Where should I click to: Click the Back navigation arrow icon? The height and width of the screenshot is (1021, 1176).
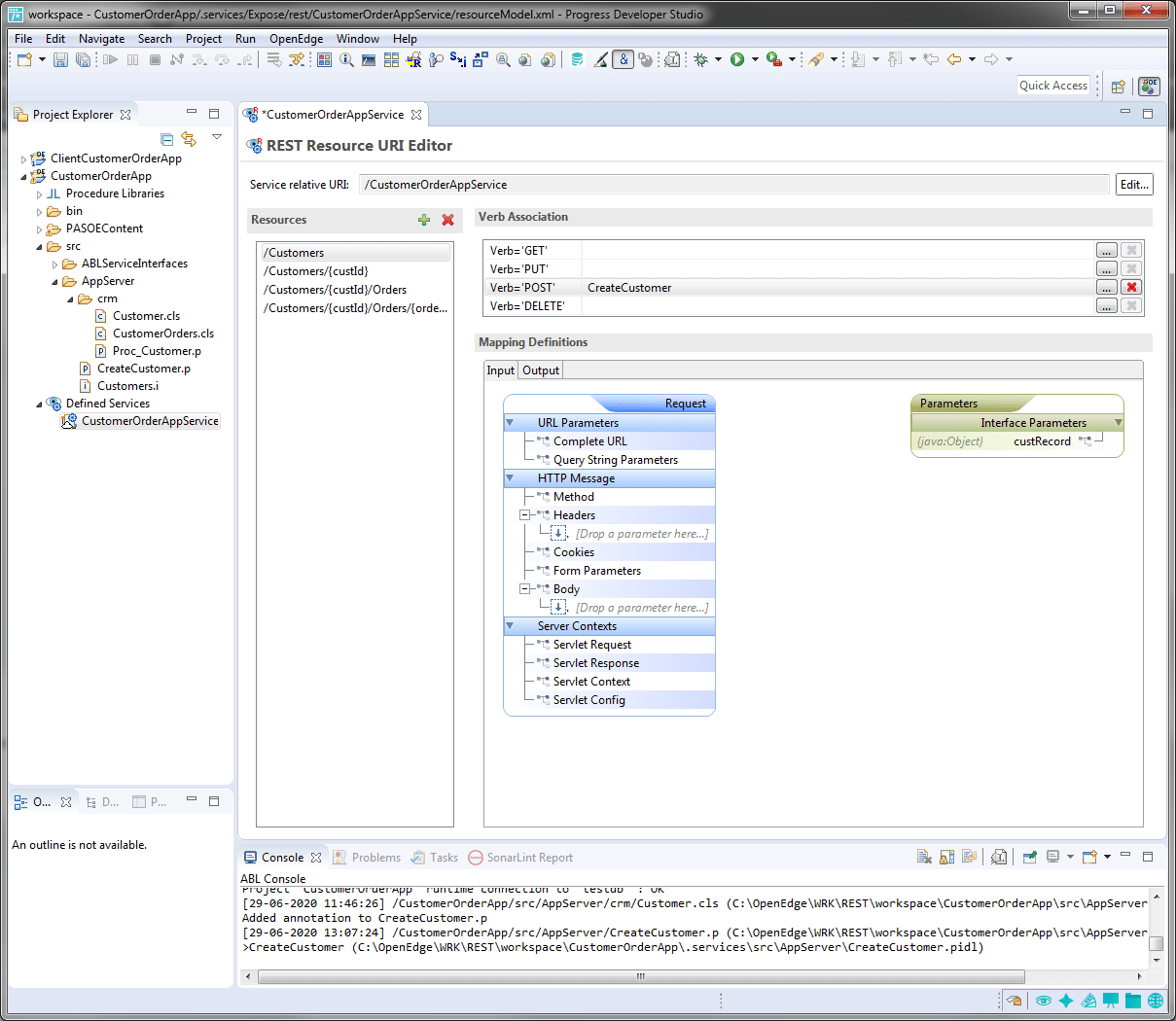coord(954,59)
